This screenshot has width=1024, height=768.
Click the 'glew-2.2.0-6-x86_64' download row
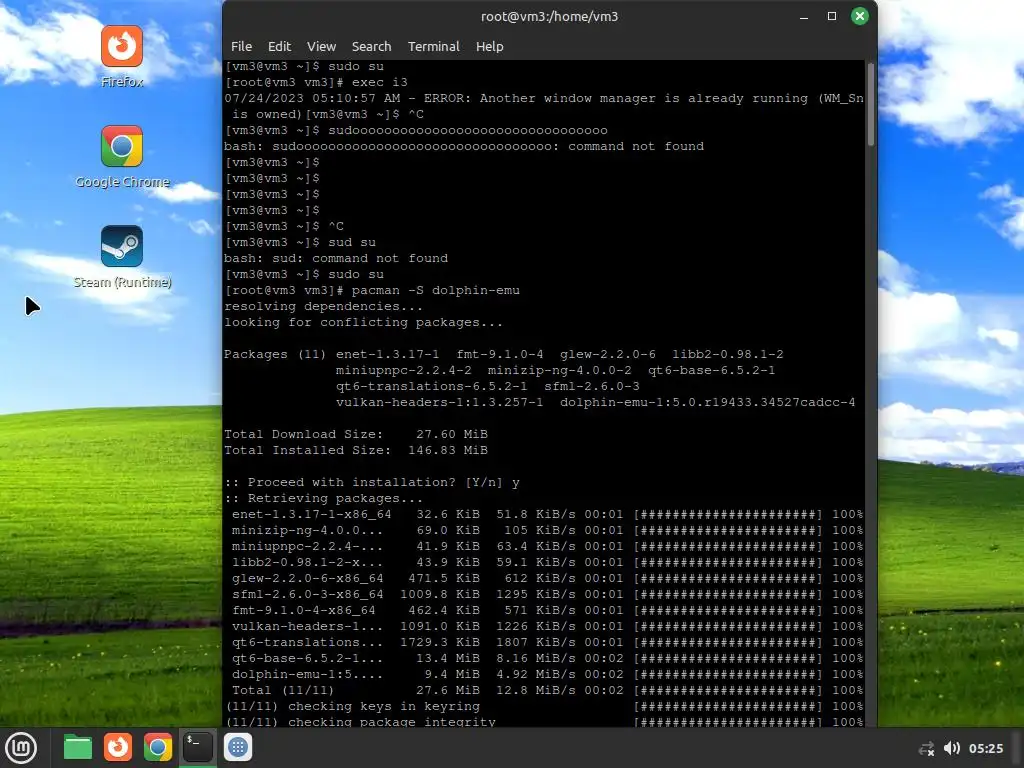point(547,578)
